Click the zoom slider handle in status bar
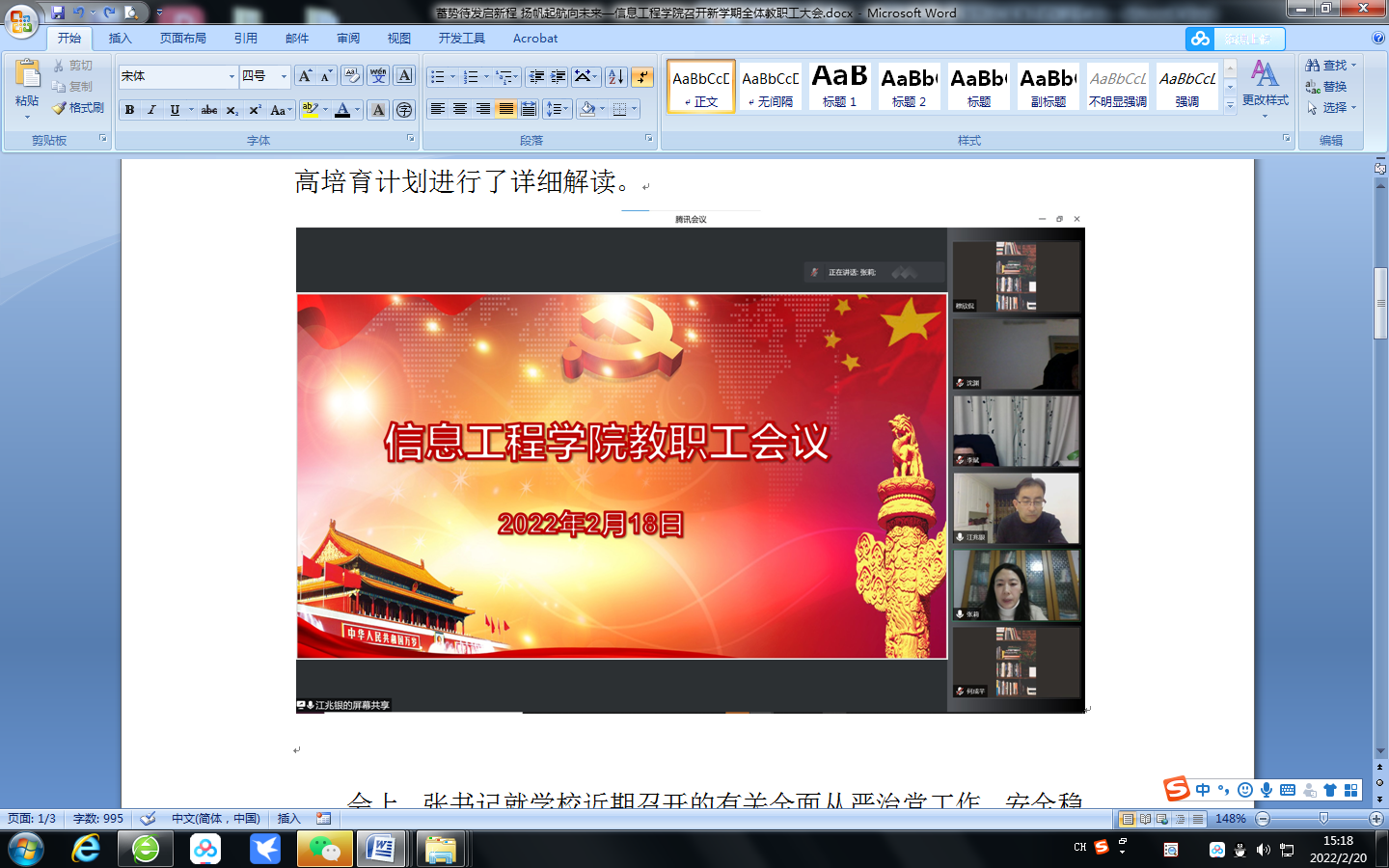 [1323, 819]
